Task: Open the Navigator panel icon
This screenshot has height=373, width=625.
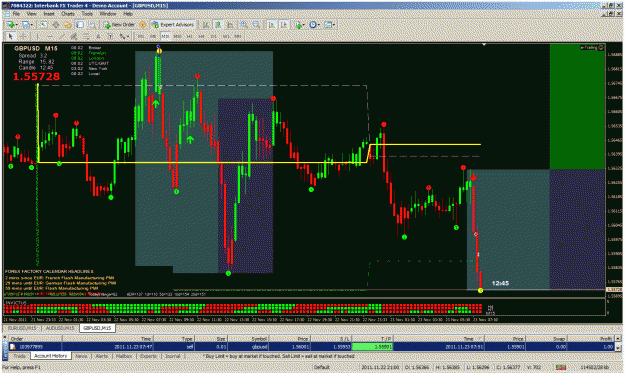Action: click(x=68, y=25)
